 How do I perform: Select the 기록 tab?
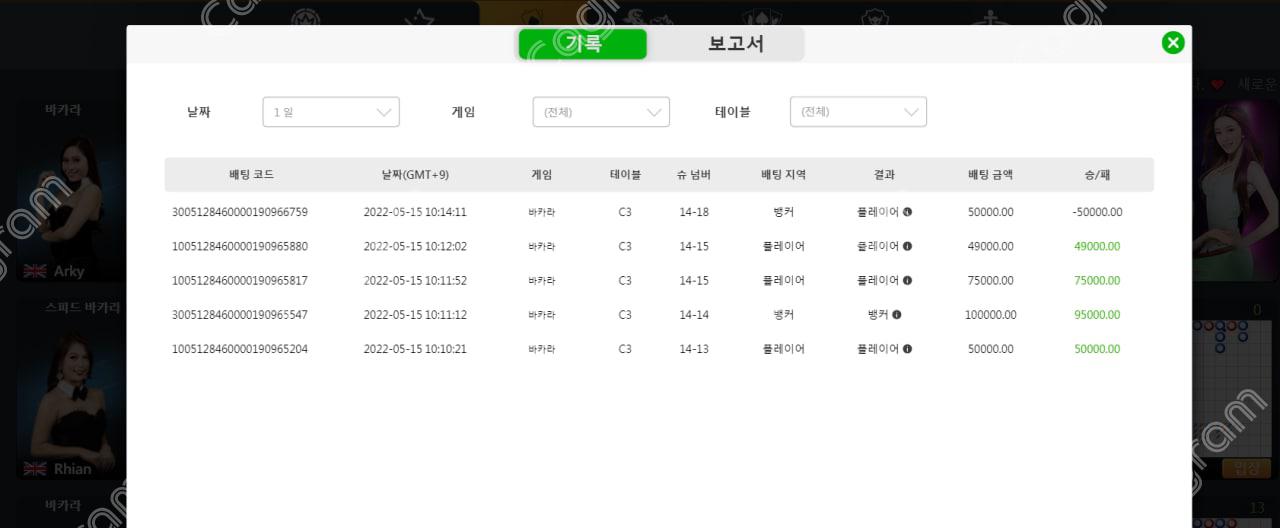pyautogui.click(x=582, y=44)
